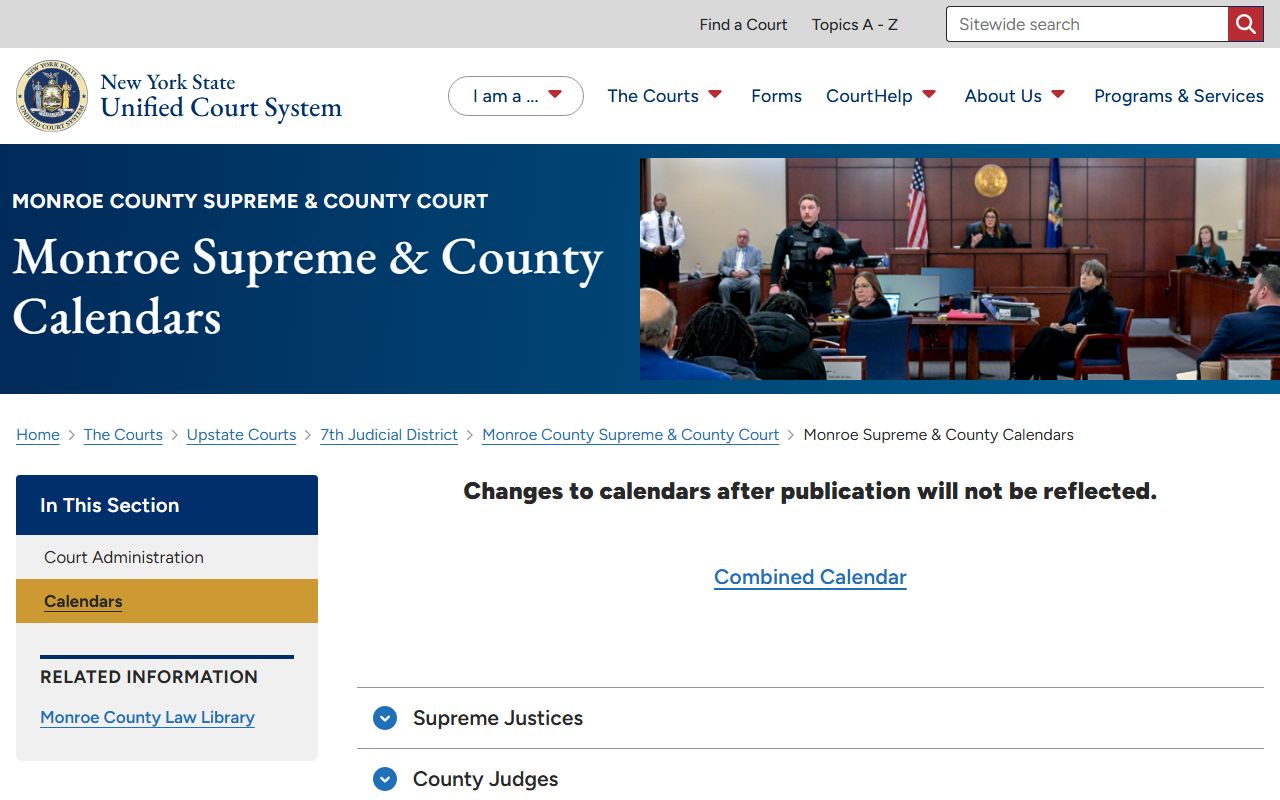Click the New York State Unified Court System title

pyautogui.click(x=221, y=96)
